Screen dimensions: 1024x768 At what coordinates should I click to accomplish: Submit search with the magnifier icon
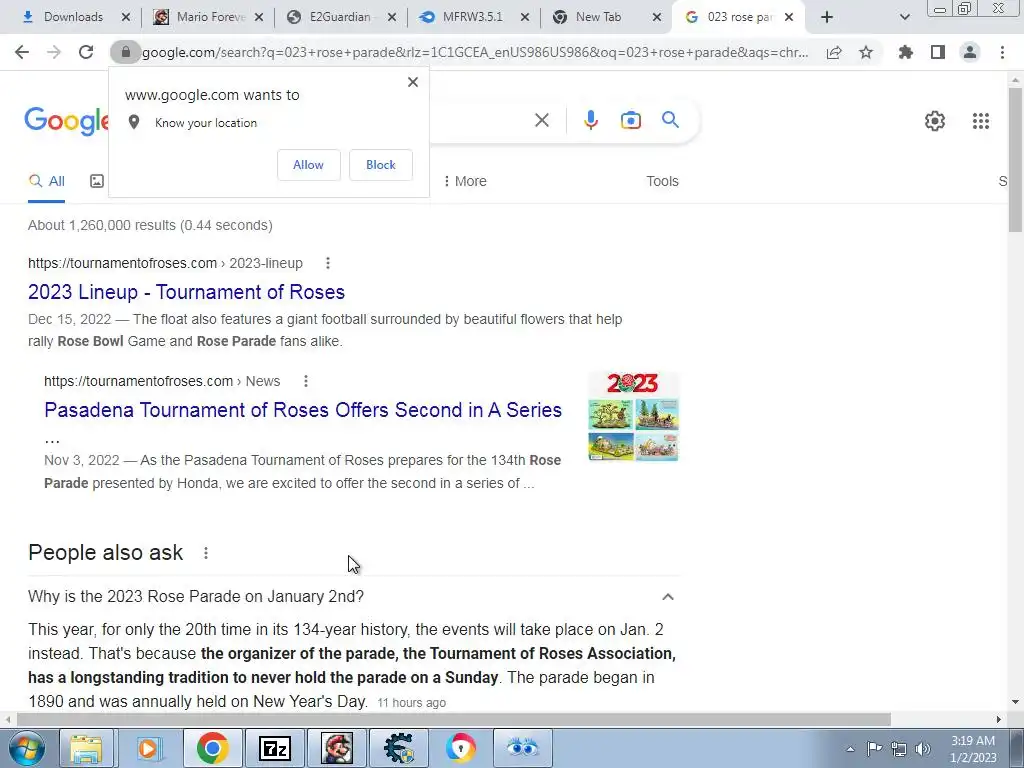670,120
